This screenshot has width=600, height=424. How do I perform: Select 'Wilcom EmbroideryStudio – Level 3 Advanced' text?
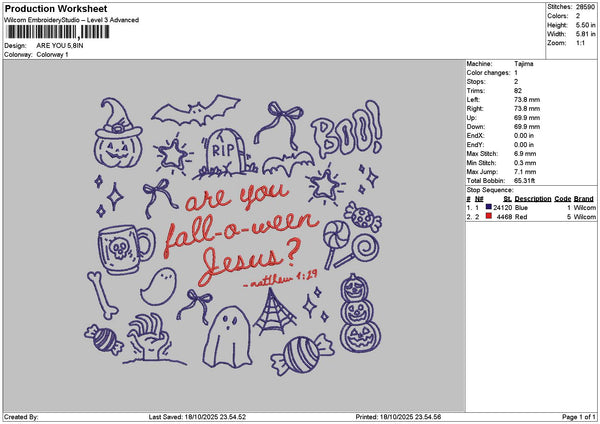[x=72, y=20]
